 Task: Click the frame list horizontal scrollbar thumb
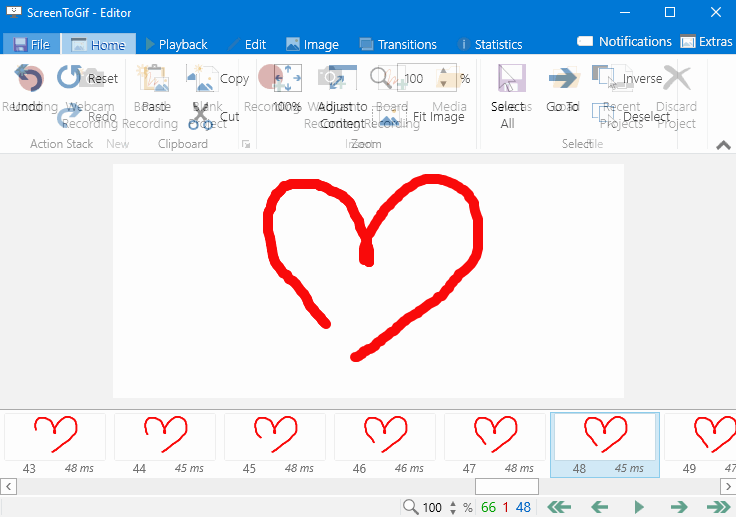[506, 486]
